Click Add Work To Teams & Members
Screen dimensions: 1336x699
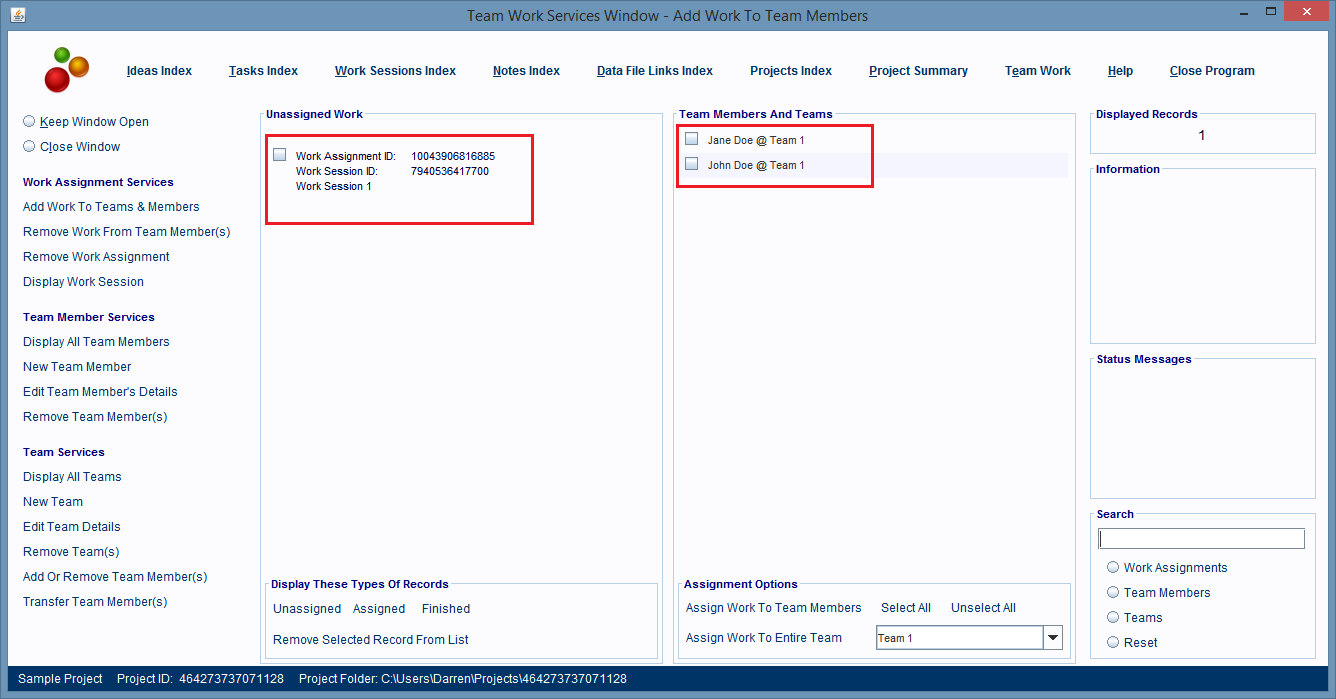click(111, 207)
